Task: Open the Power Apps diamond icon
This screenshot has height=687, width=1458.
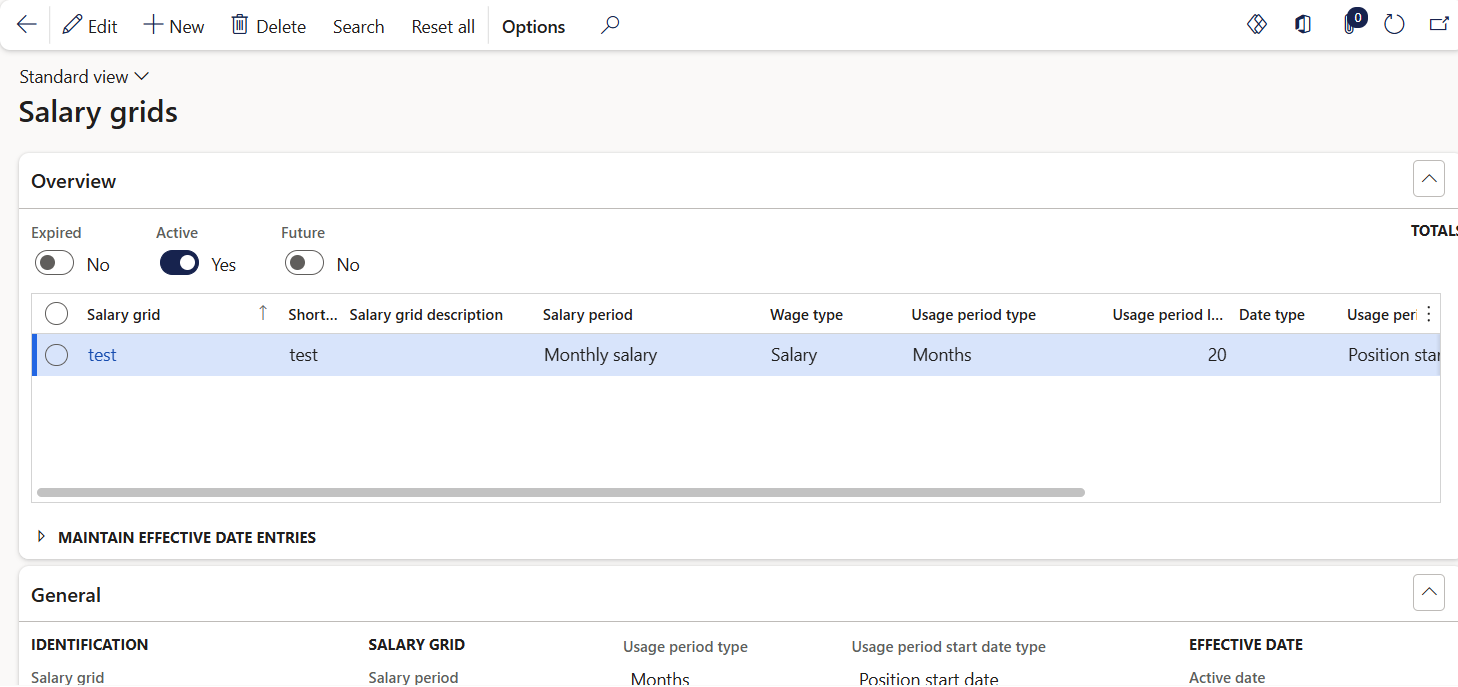Action: (x=1257, y=25)
